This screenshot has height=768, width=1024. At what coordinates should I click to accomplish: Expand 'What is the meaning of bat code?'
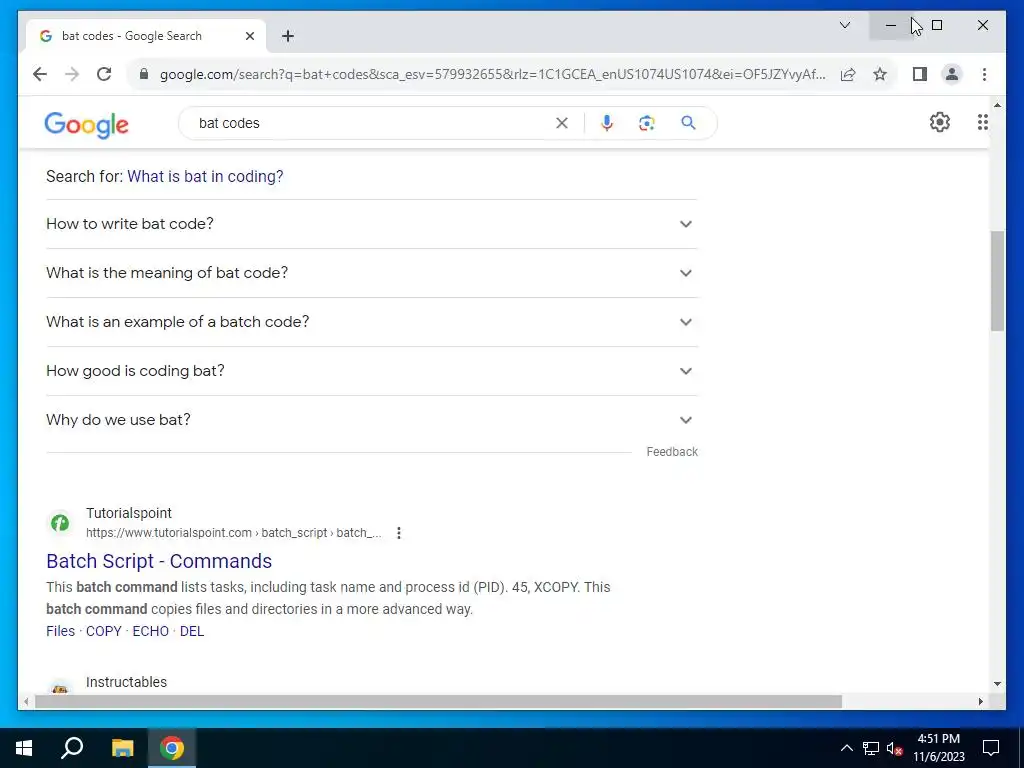[x=372, y=273]
